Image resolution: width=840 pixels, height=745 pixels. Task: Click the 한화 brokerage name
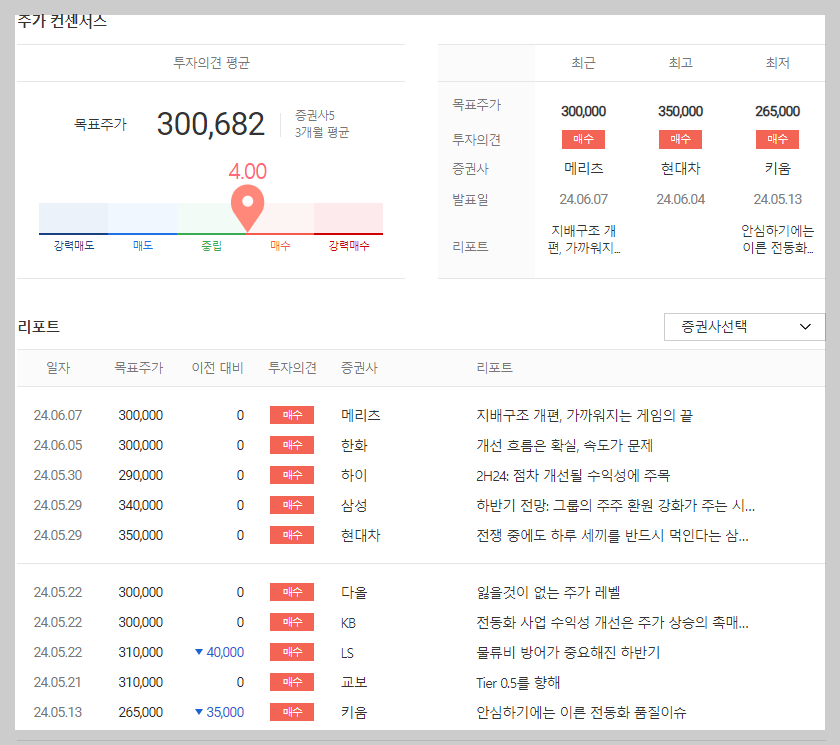point(354,445)
